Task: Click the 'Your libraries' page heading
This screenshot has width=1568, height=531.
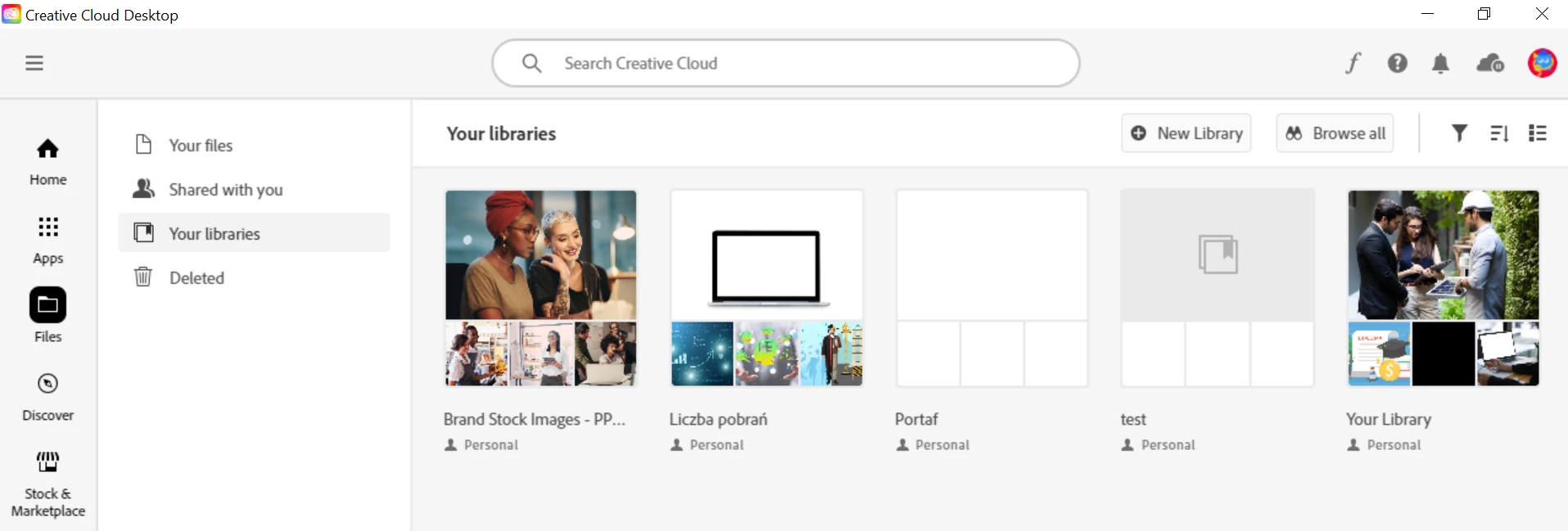Action: click(501, 133)
